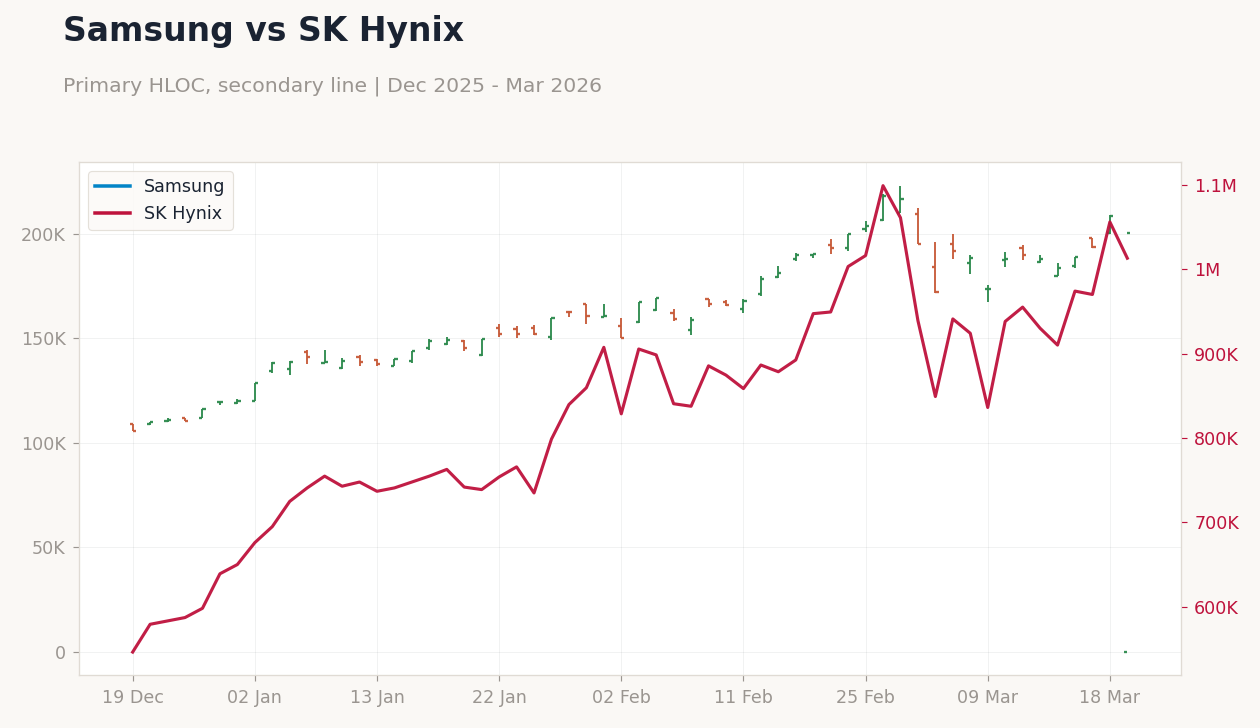Click the 200K left axis label

tap(43, 235)
